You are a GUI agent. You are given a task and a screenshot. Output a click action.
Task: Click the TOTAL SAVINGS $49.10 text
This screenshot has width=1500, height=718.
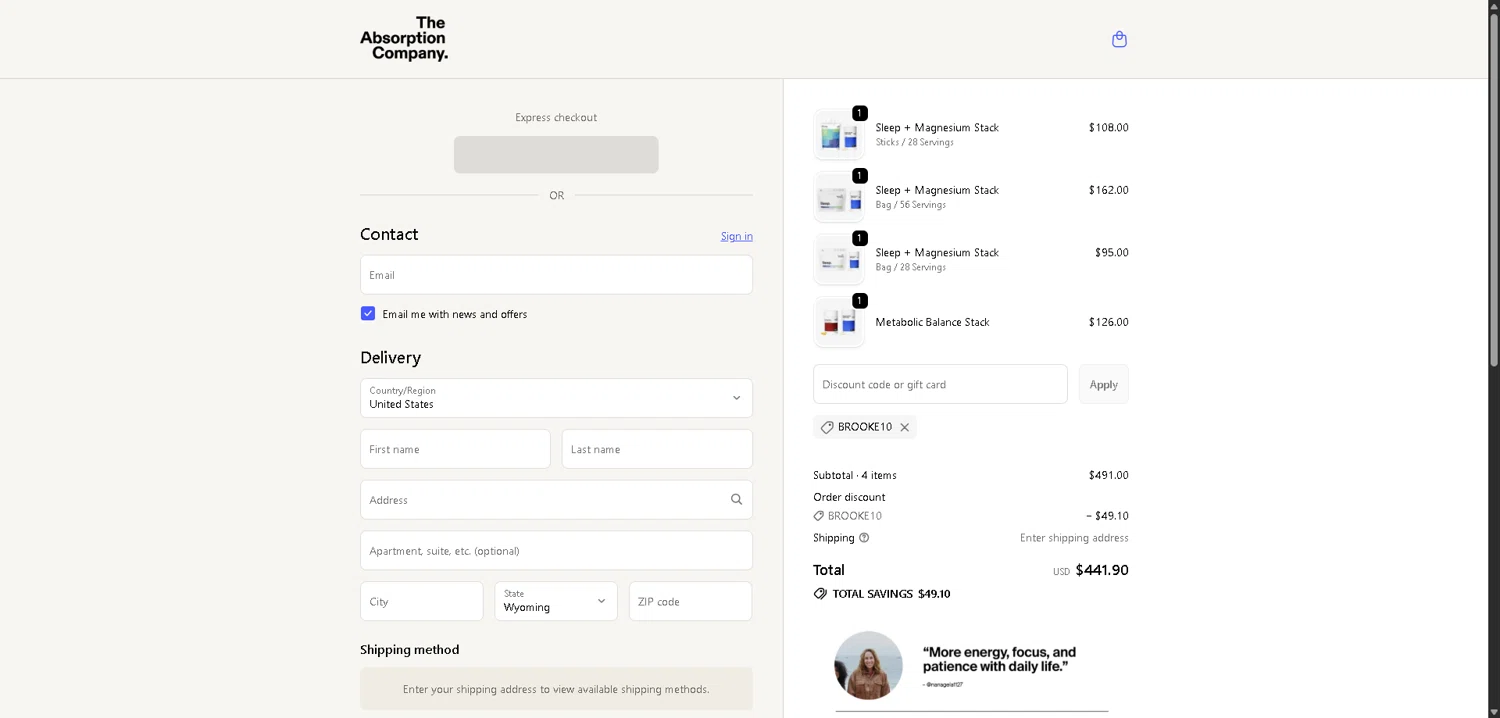[x=891, y=594]
